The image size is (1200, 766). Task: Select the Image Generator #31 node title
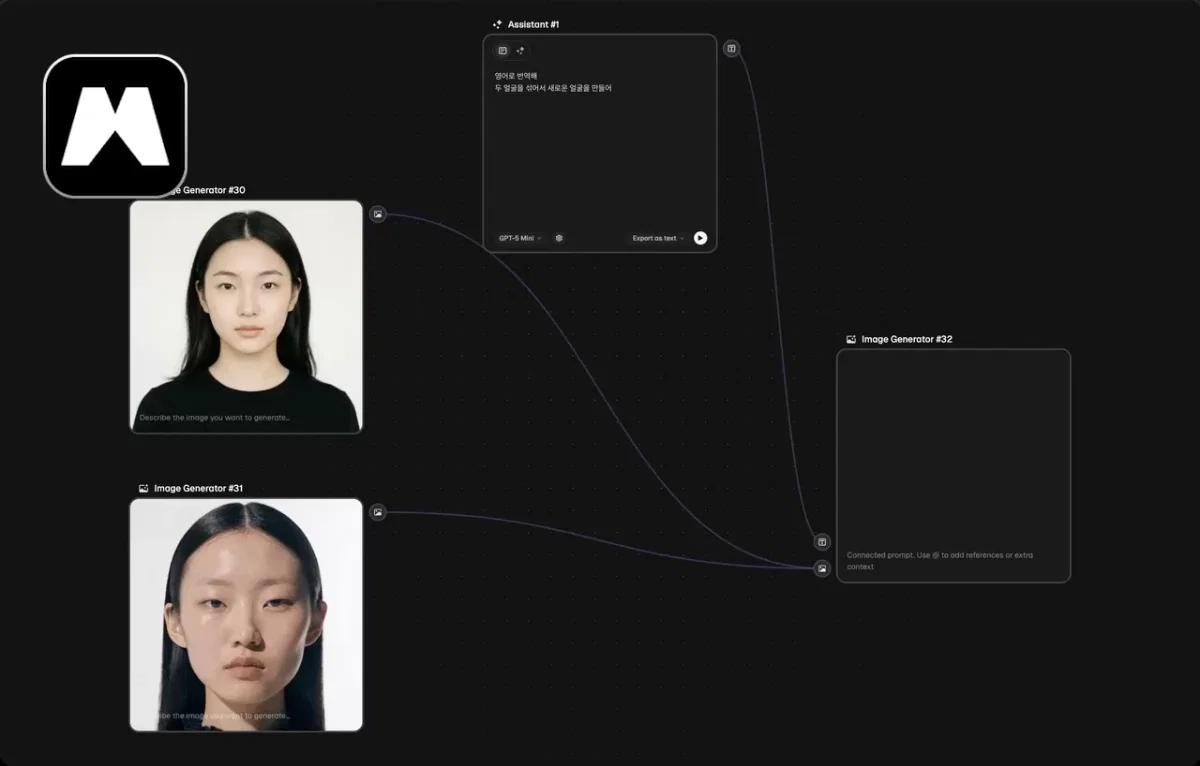click(x=198, y=488)
